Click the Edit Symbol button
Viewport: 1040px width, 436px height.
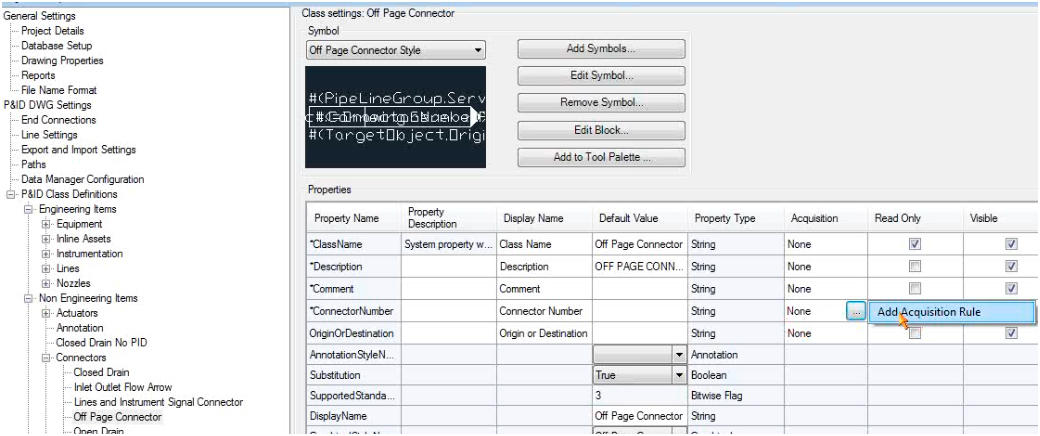point(601,76)
